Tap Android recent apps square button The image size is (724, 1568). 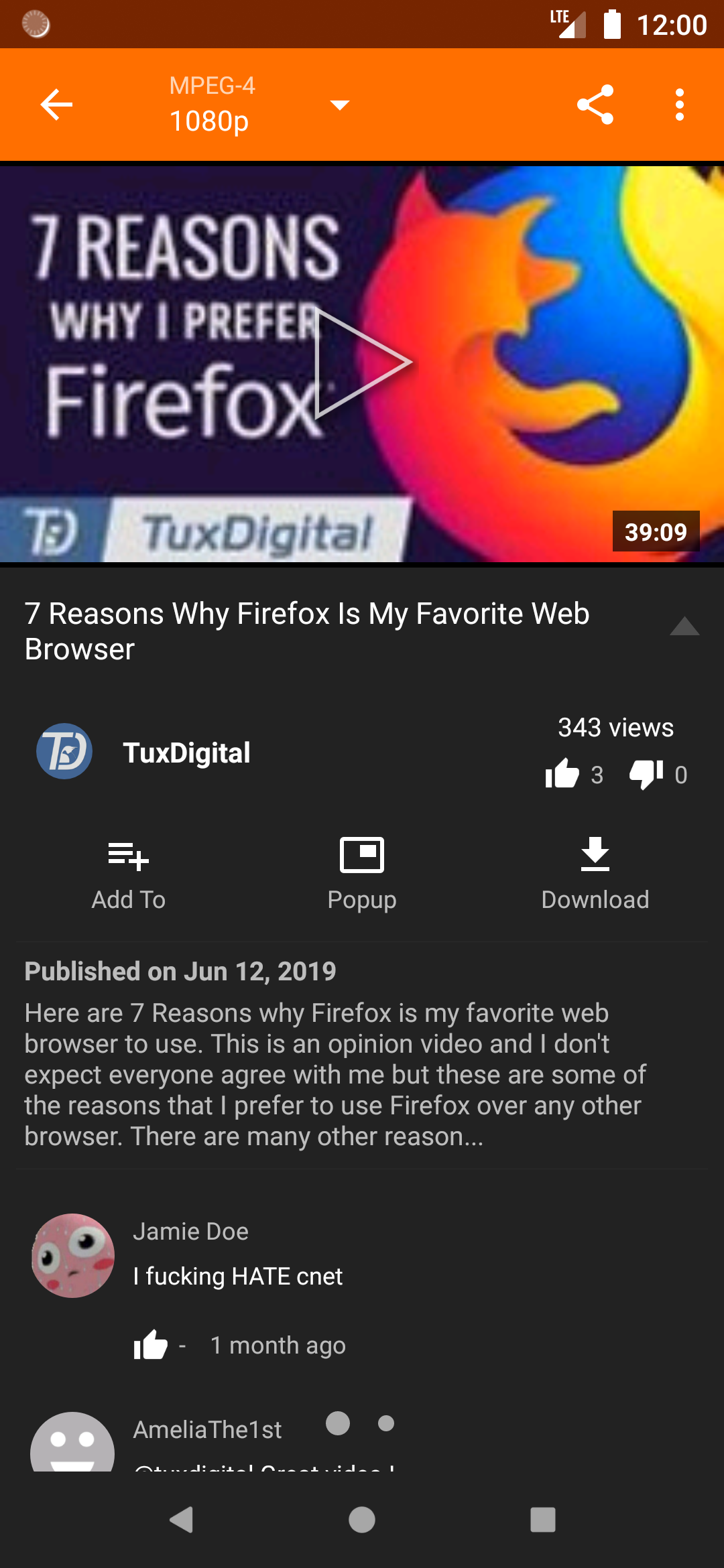543,1520
